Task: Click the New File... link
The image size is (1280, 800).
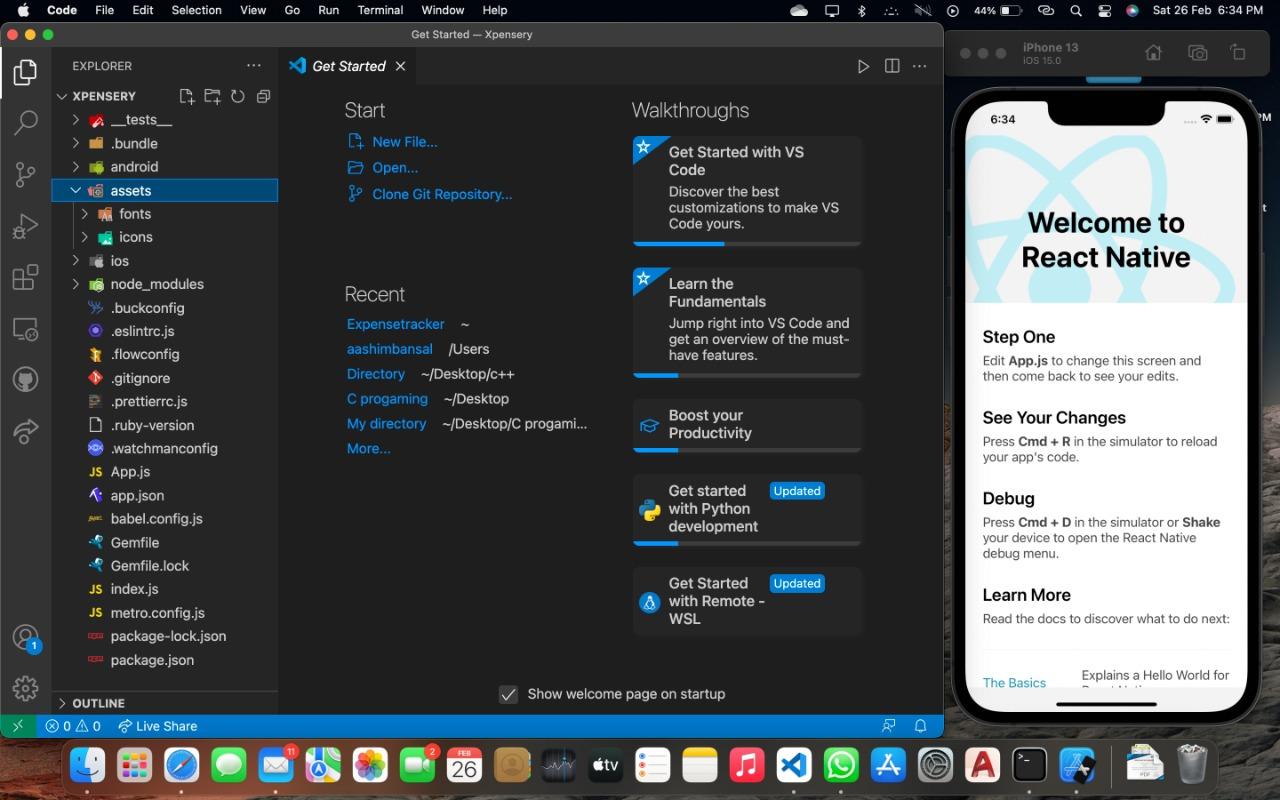Action: (x=404, y=142)
